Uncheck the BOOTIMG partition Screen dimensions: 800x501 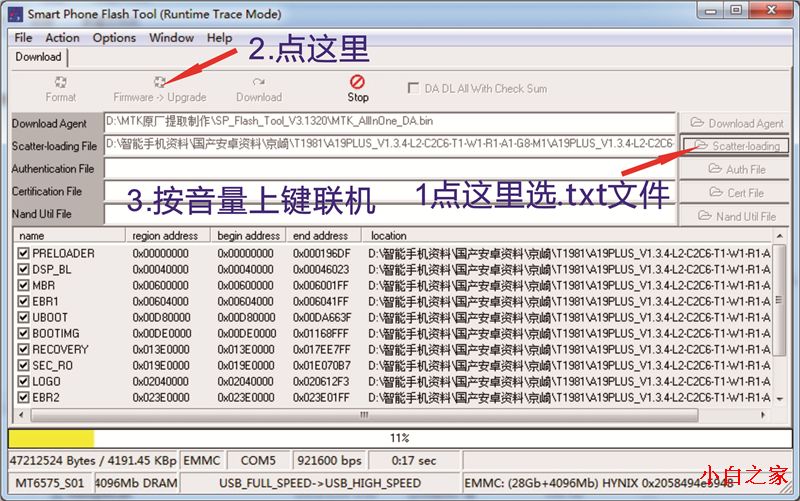[23, 333]
